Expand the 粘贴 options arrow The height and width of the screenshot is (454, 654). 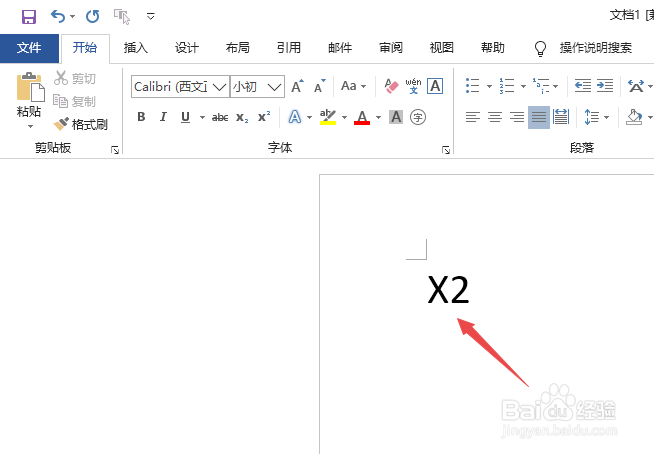point(30,126)
